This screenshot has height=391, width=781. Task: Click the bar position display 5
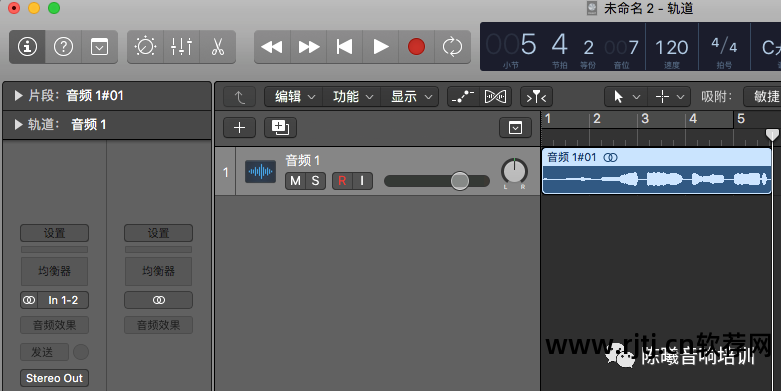[528, 45]
